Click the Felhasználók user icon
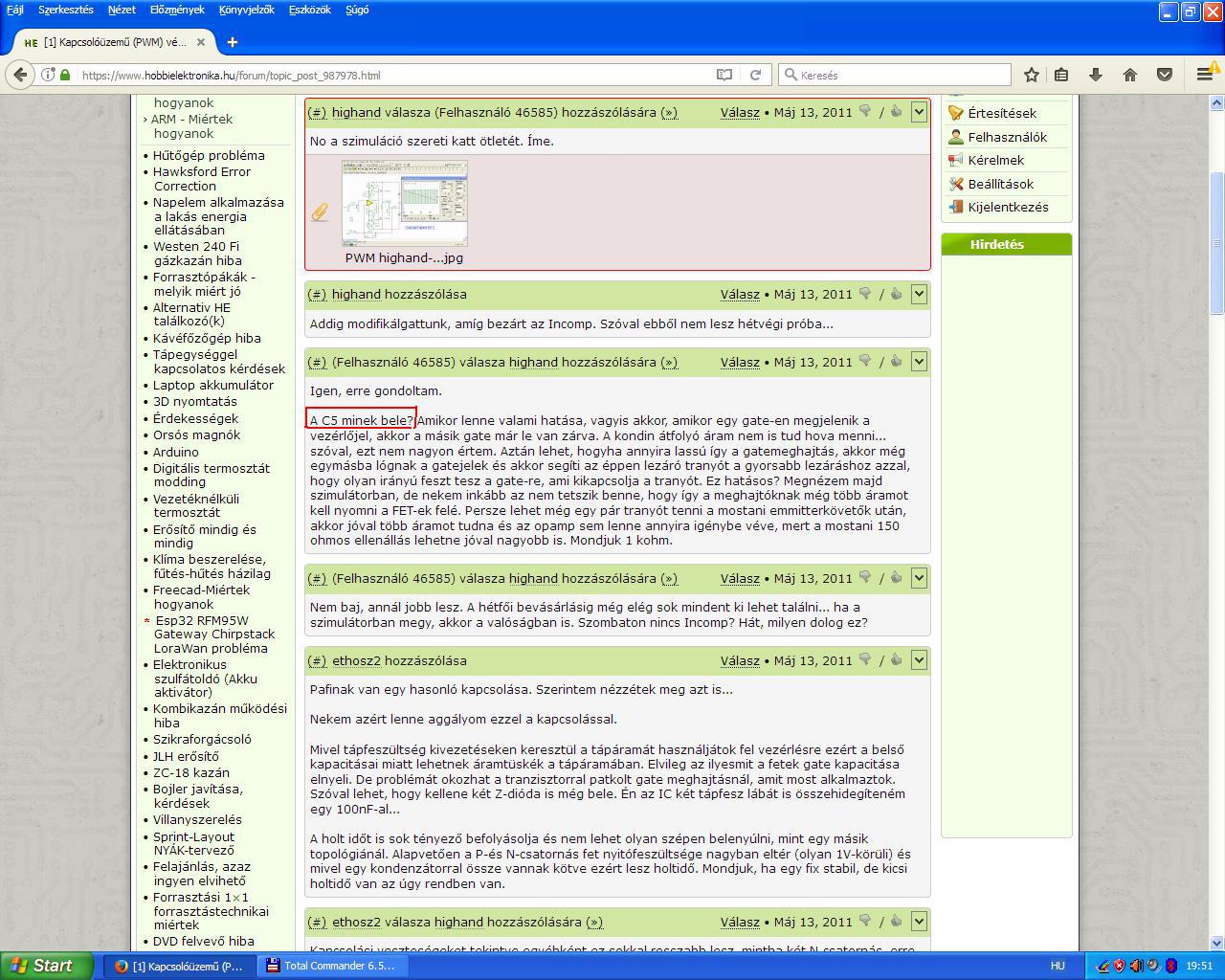Image resolution: width=1225 pixels, height=980 pixels. click(955, 137)
